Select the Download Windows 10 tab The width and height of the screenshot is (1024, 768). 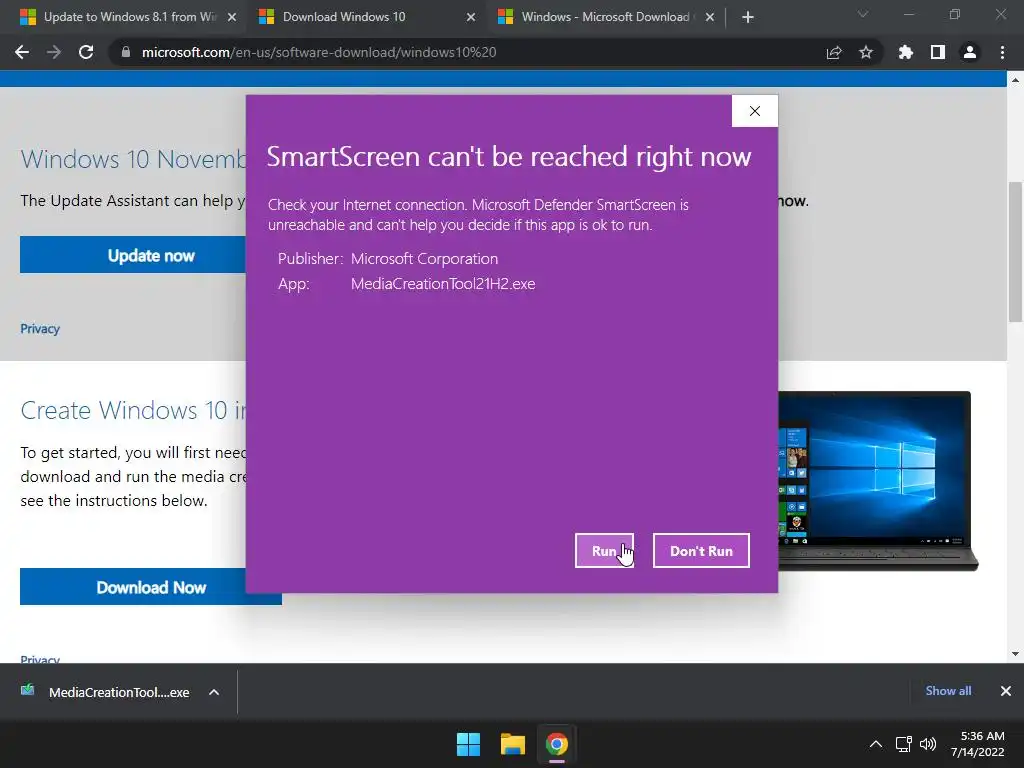pos(366,17)
